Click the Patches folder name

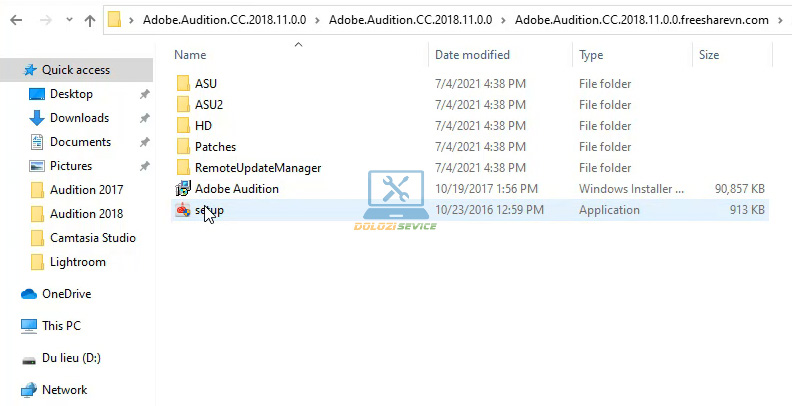pos(215,146)
